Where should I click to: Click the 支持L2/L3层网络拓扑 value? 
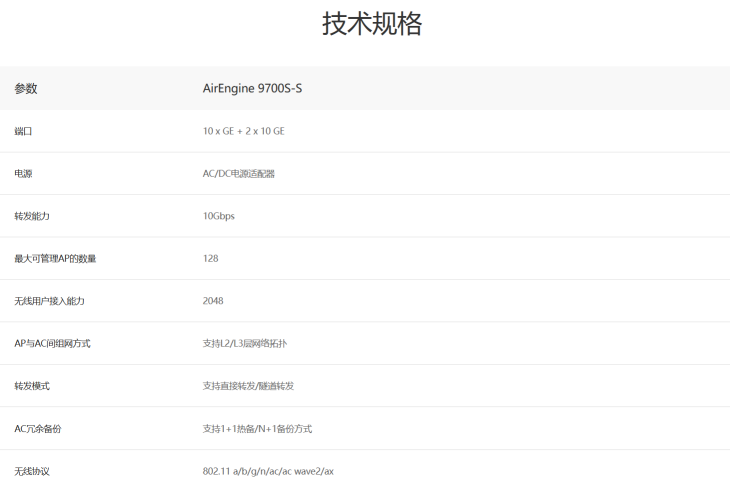pos(244,343)
